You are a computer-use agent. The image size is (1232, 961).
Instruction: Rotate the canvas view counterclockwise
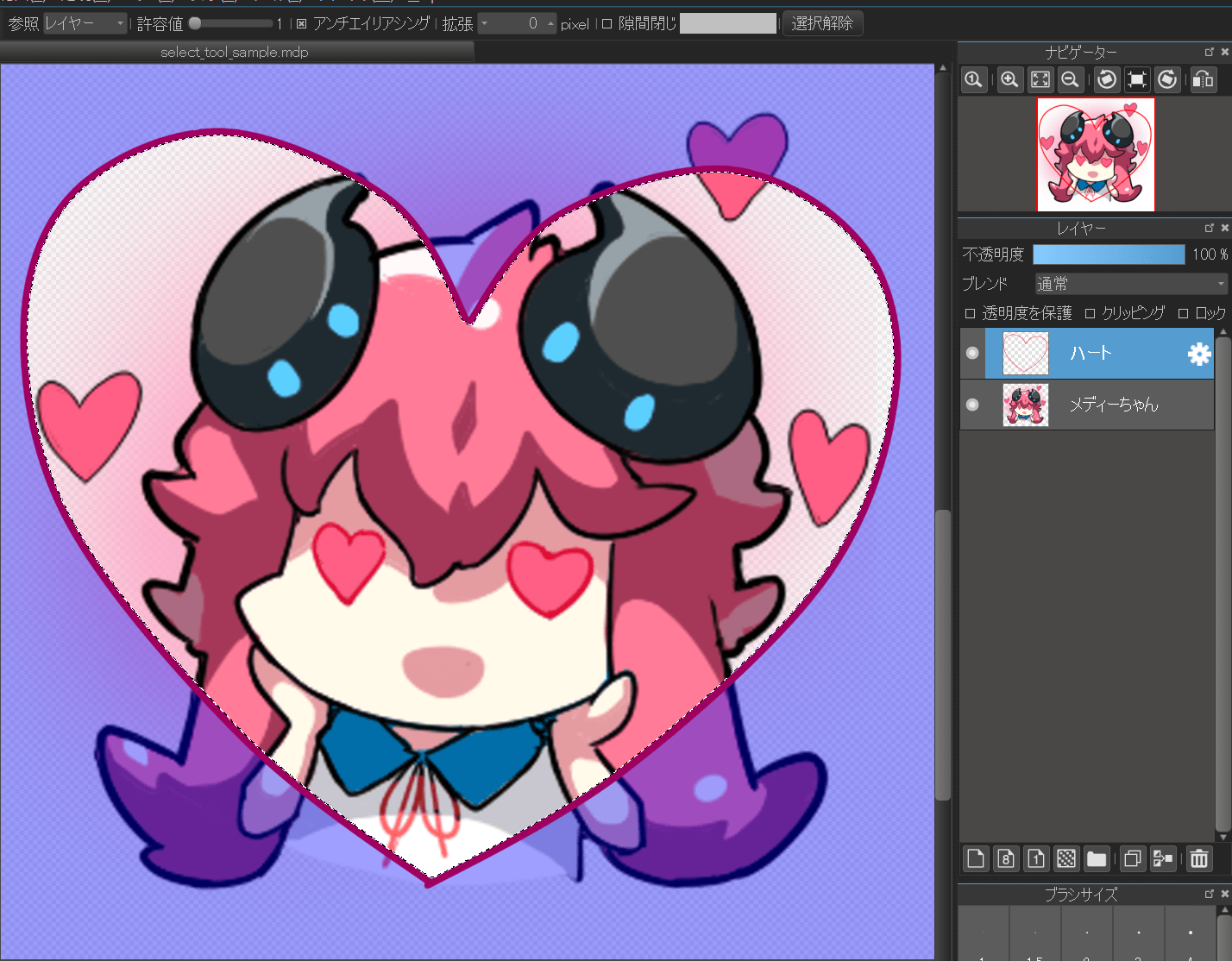pyautogui.click(x=1107, y=79)
